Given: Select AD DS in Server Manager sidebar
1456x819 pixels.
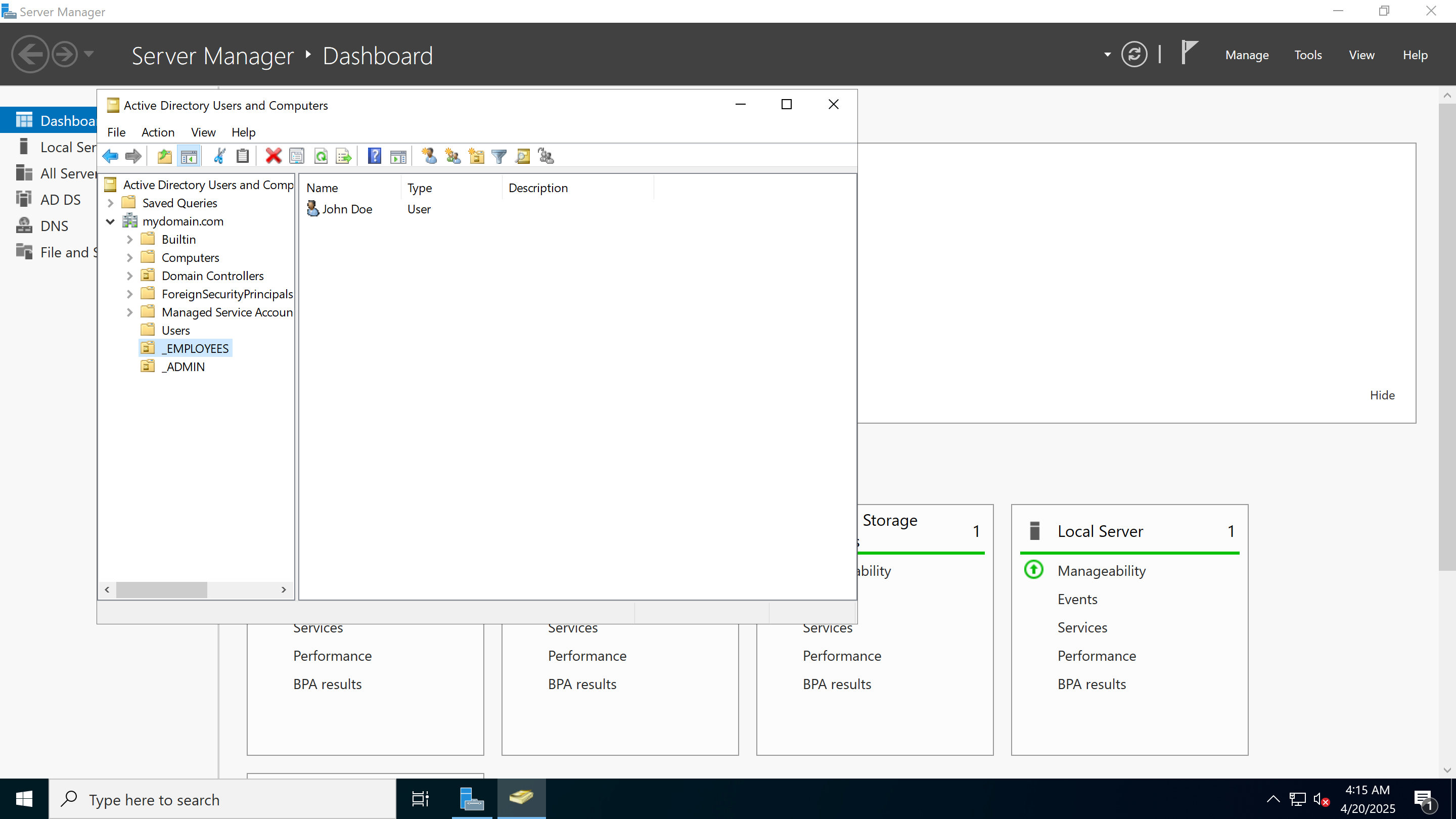Looking at the screenshot, I should coord(61,200).
